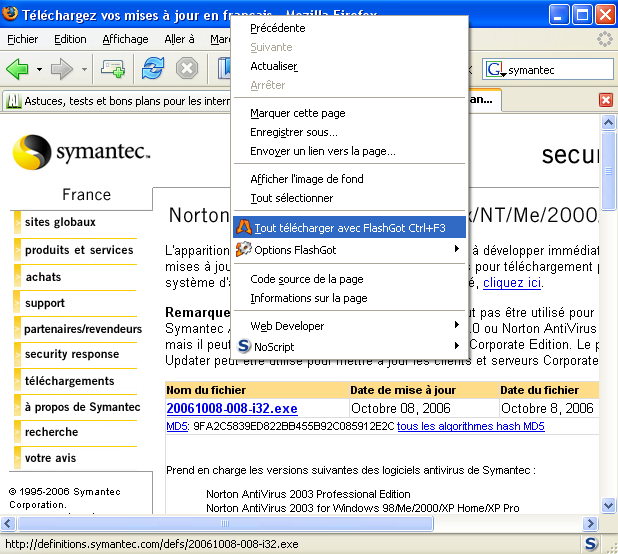Open the Affichage menu
The height and width of the screenshot is (554, 618).
[125, 39]
